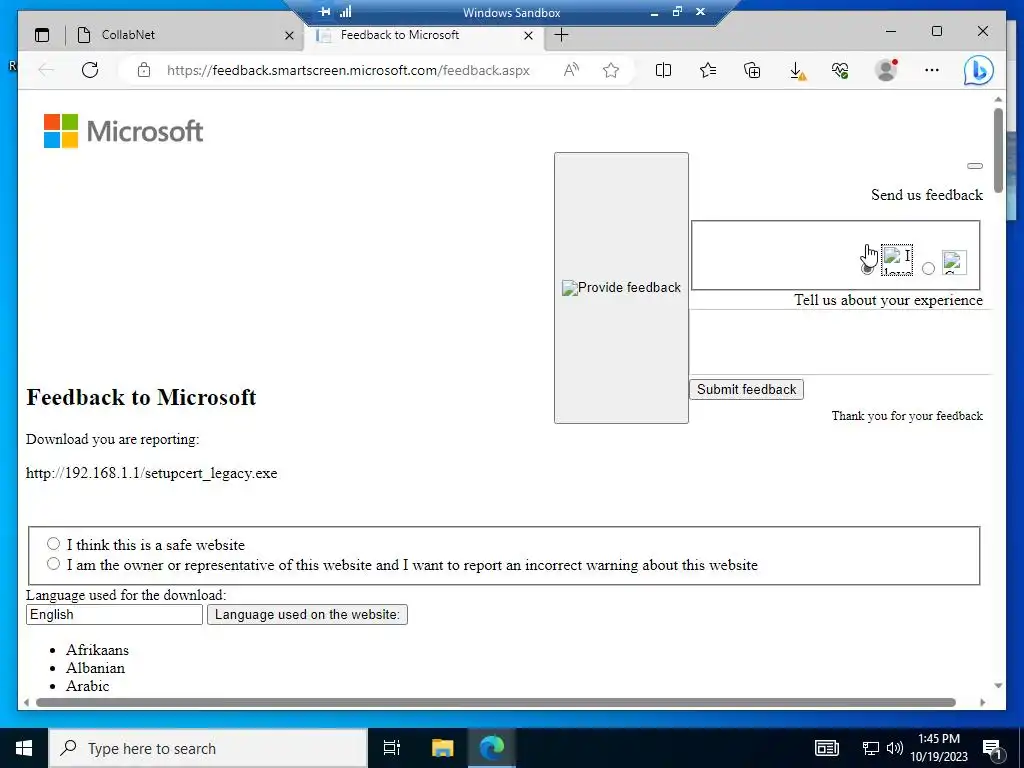Open Read aloud icon in address bar
This screenshot has height=768, width=1024.
tap(571, 70)
